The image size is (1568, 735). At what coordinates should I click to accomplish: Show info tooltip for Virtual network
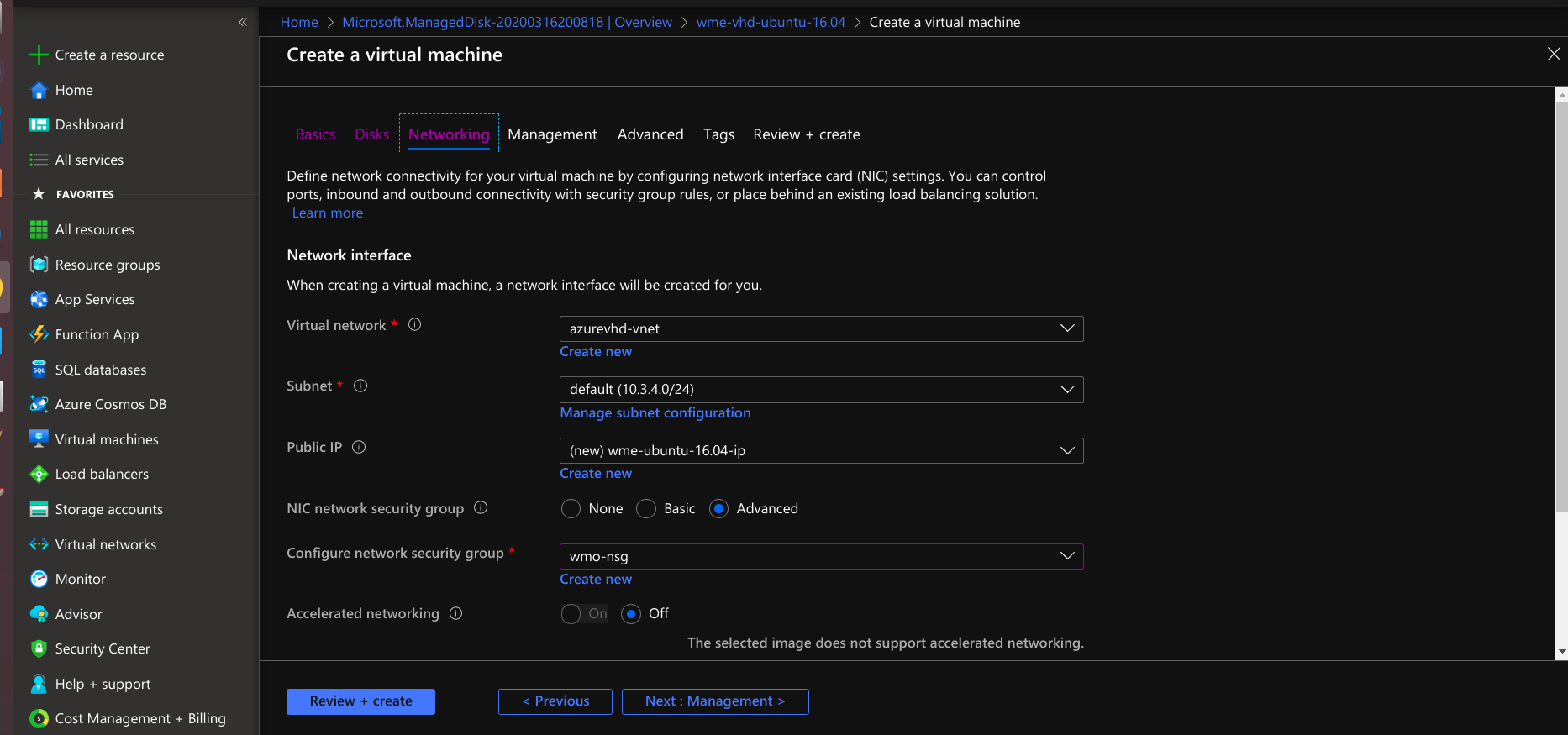(x=414, y=325)
